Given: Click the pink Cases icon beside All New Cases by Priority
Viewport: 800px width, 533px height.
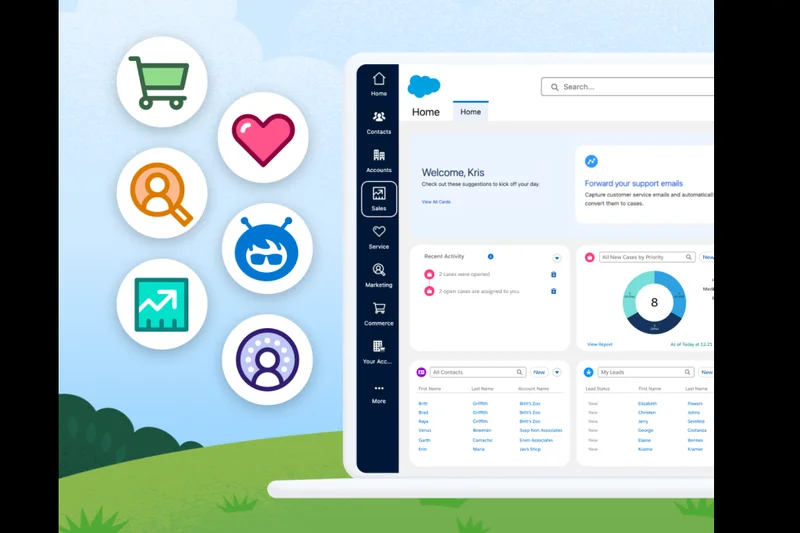Looking at the screenshot, I should point(589,258).
